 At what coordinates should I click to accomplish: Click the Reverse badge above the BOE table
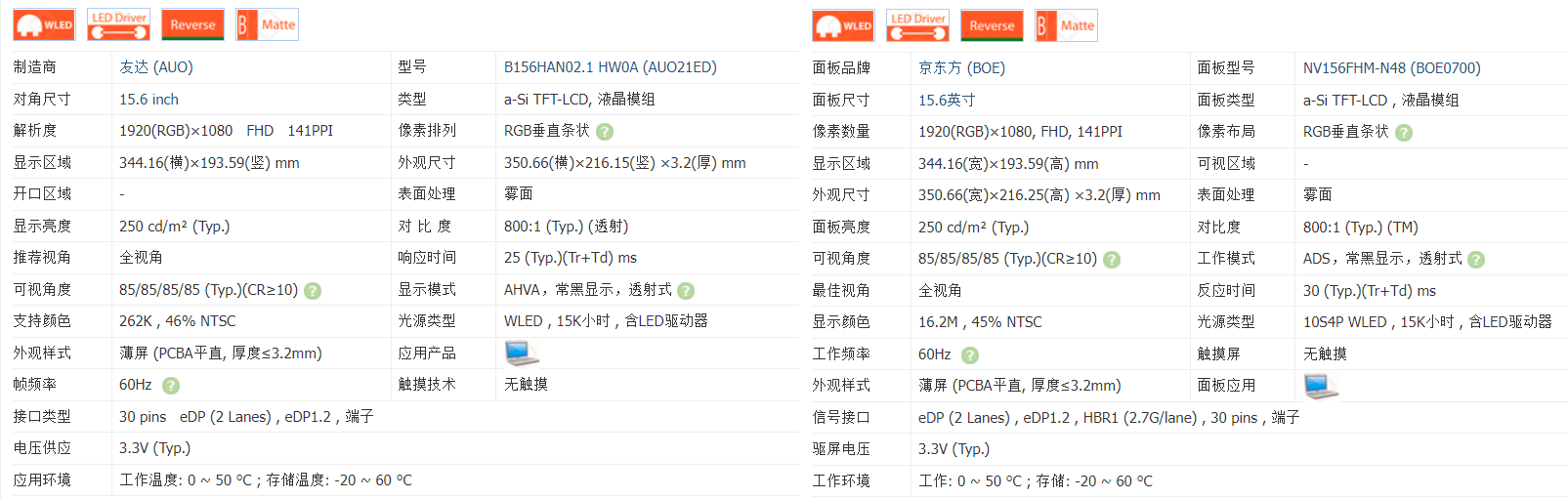click(992, 26)
